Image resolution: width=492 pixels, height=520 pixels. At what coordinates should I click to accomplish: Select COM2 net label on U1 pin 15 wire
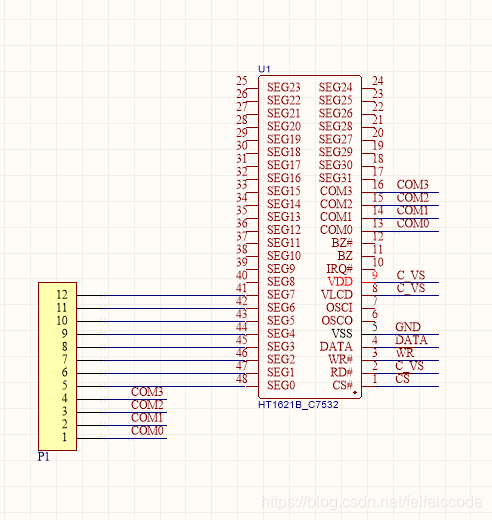[413, 198]
